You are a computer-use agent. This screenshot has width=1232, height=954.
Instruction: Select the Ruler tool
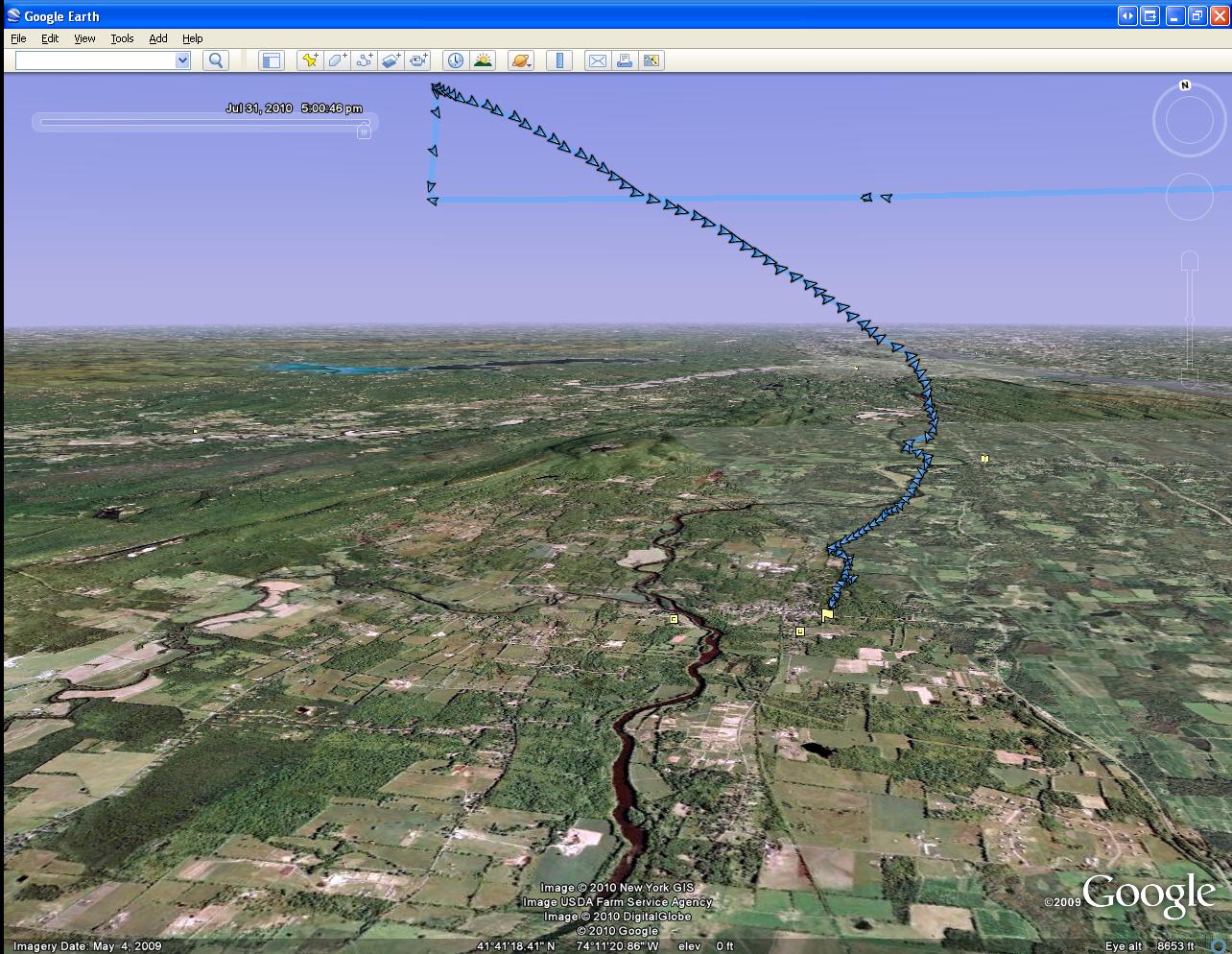click(559, 60)
